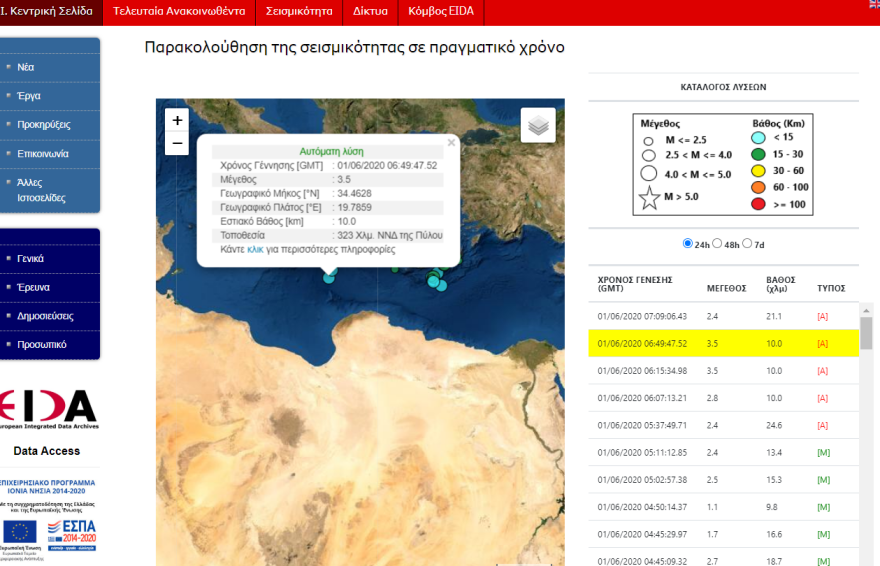The width and height of the screenshot is (880, 566).
Task: Select the 01/06/2020 05:02:57.38 event row
Action: 723,480
